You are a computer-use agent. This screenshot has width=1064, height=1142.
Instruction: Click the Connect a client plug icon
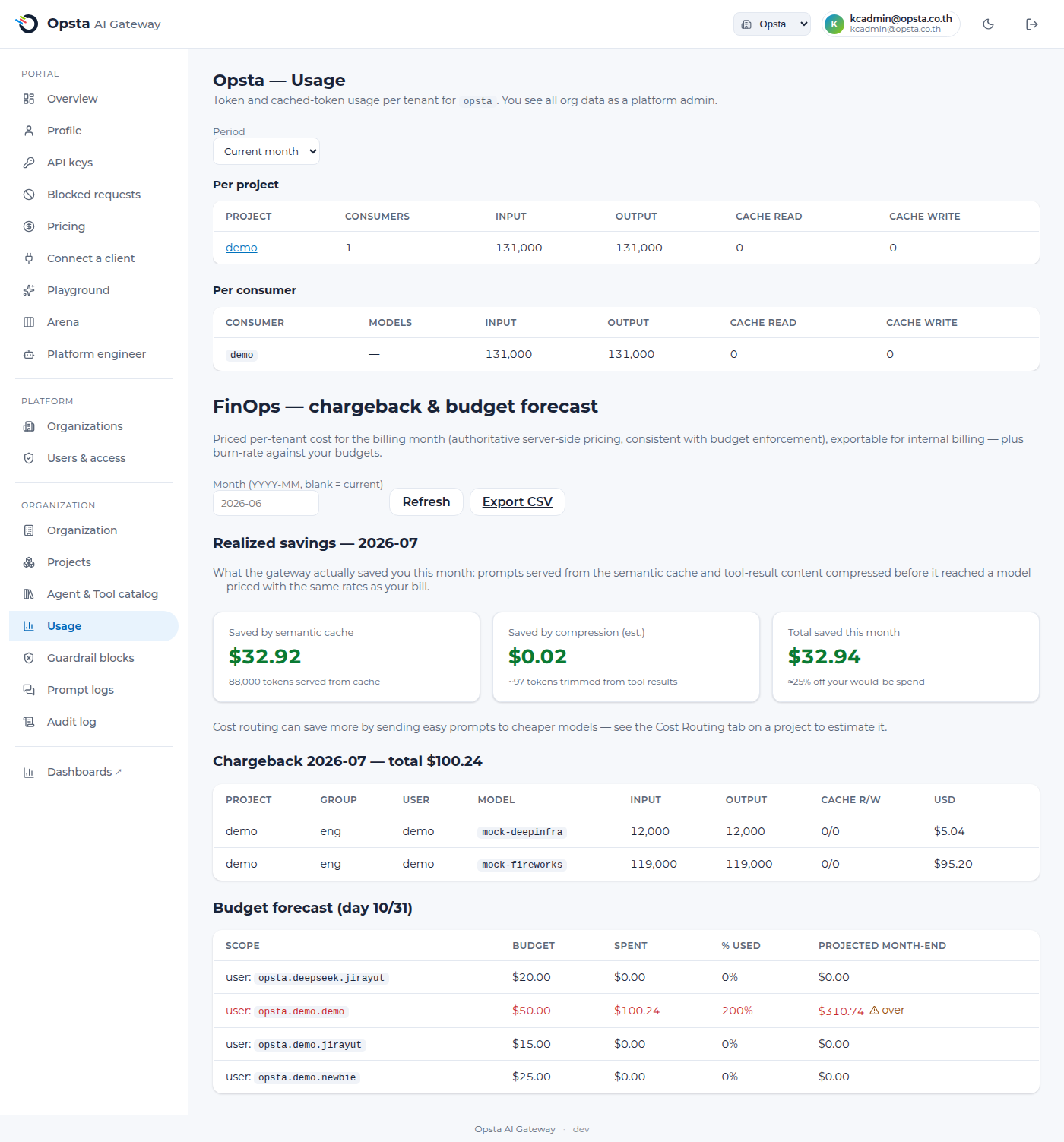[29, 258]
